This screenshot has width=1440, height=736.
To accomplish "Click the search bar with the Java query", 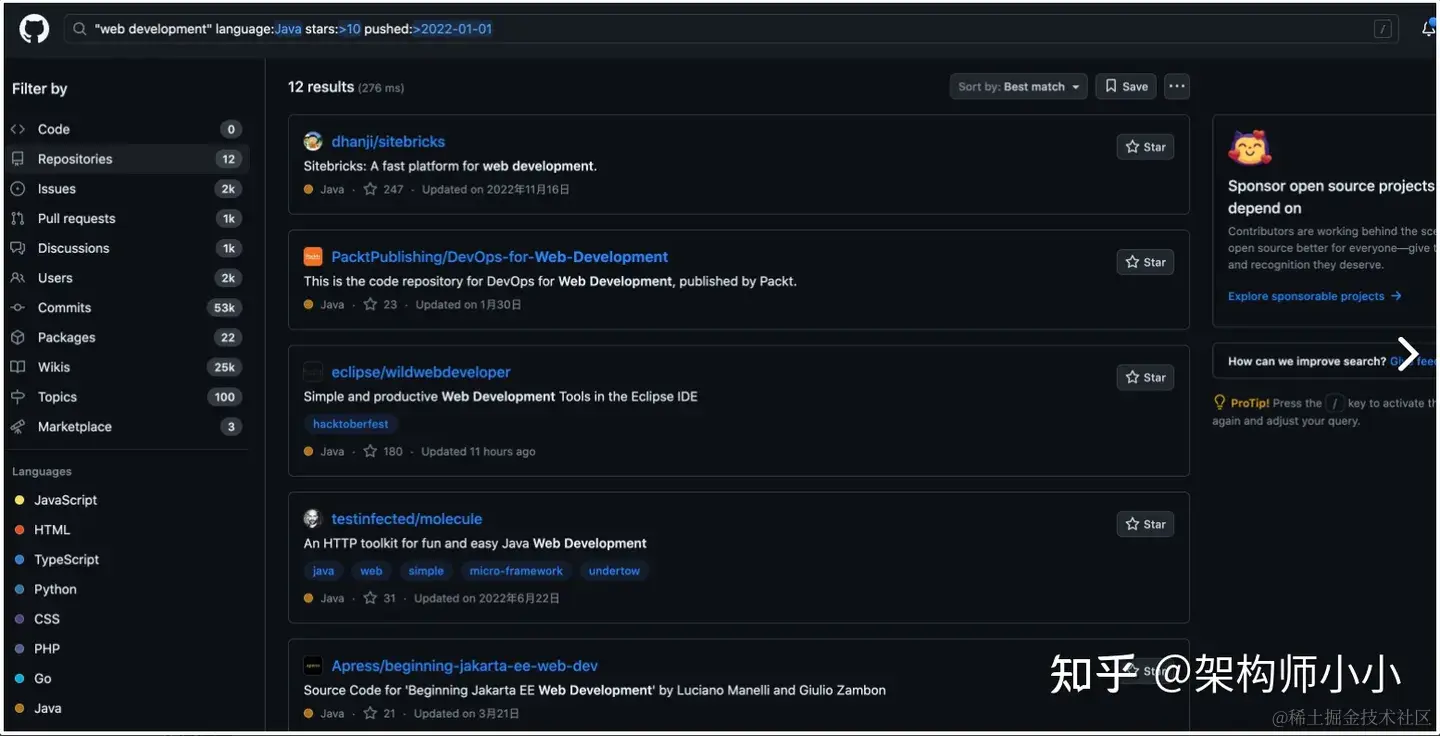I will [x=731, y=29].
